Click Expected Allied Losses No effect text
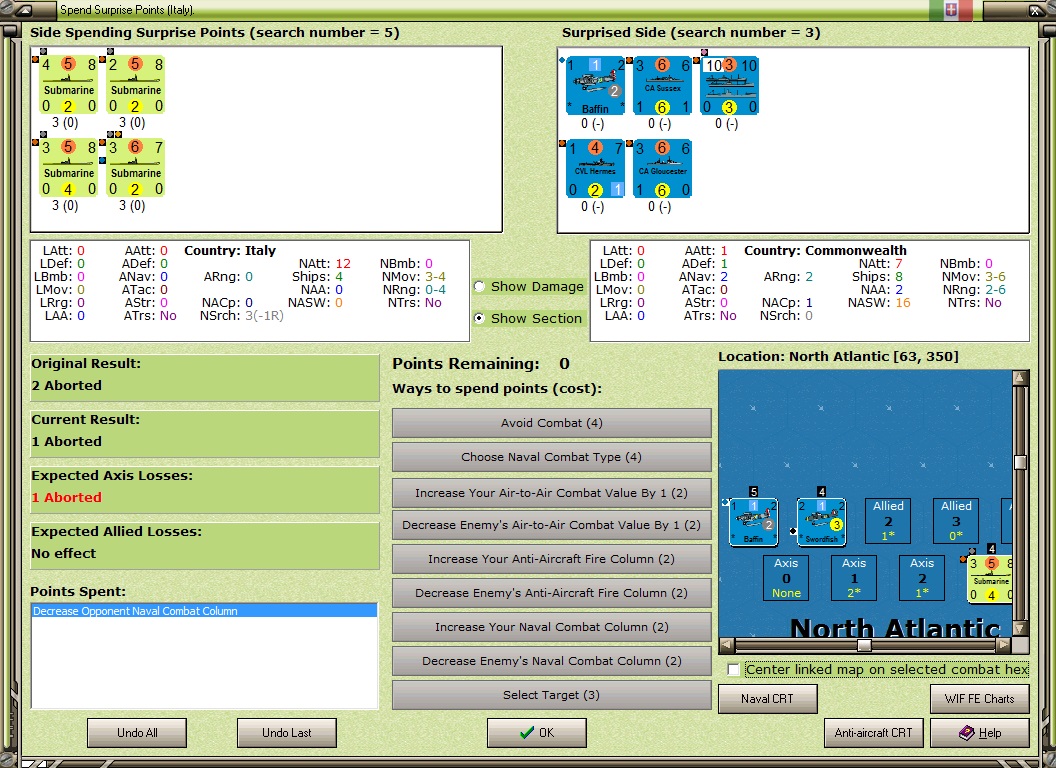1056x768 pixels. click(x=64, y=553)
